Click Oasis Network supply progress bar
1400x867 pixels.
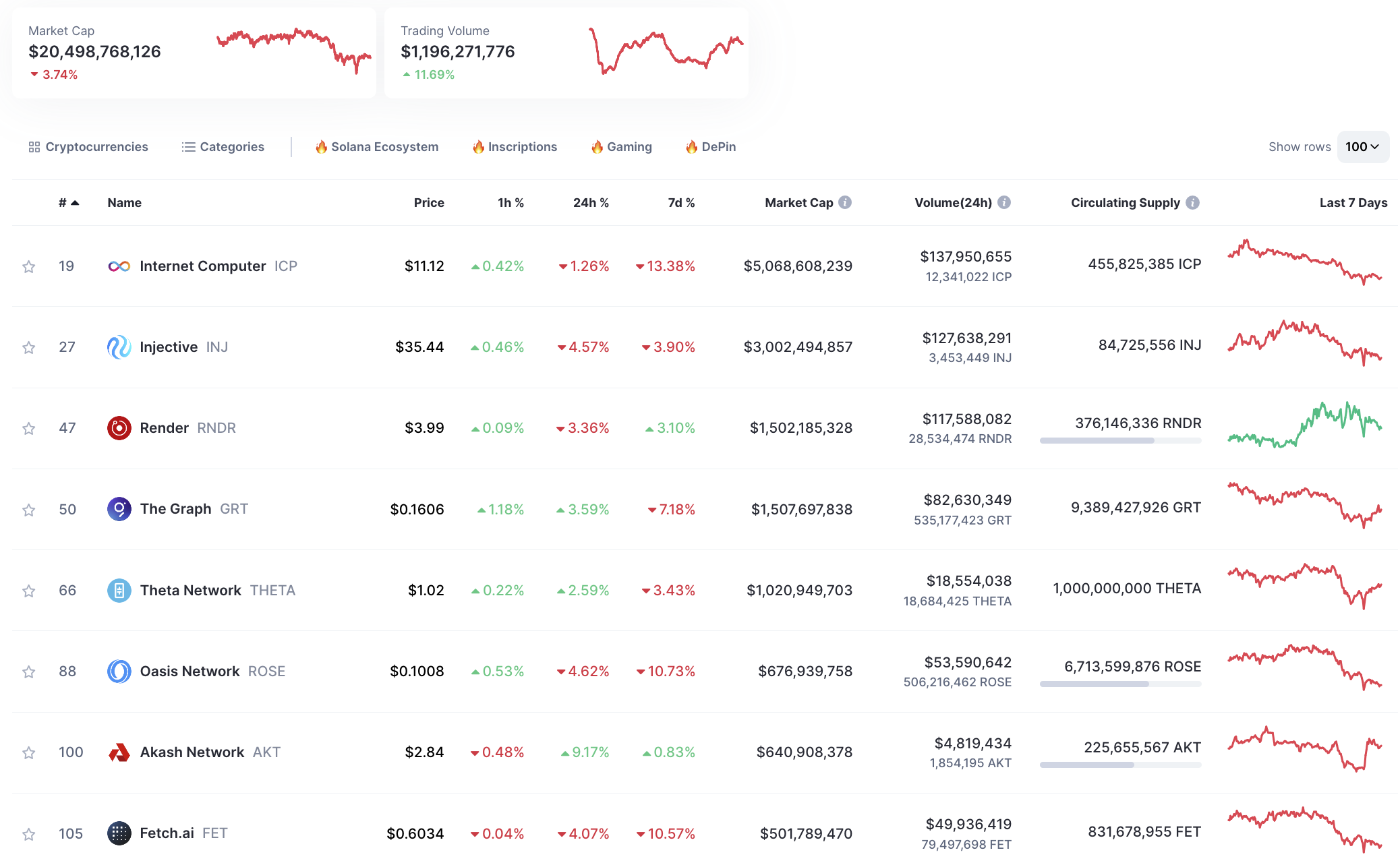1120,684
